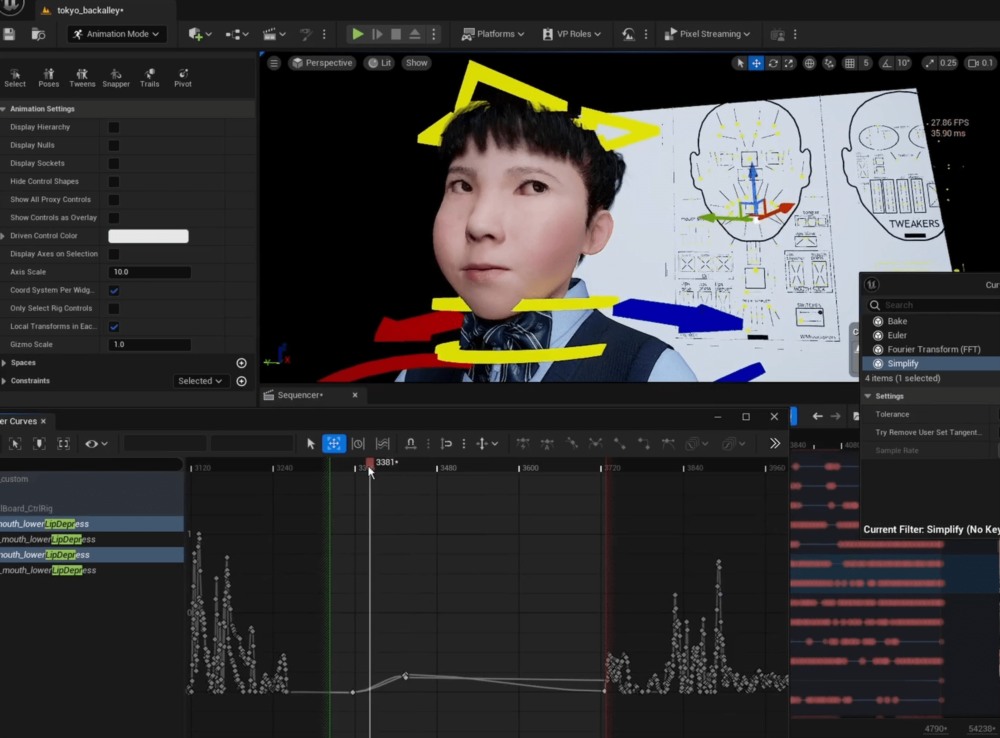Image resolution: width=1000 pixels, height=738 pixels.
Task: Activate the viewport rotate gizmo icon
Action: coord(773,63)
